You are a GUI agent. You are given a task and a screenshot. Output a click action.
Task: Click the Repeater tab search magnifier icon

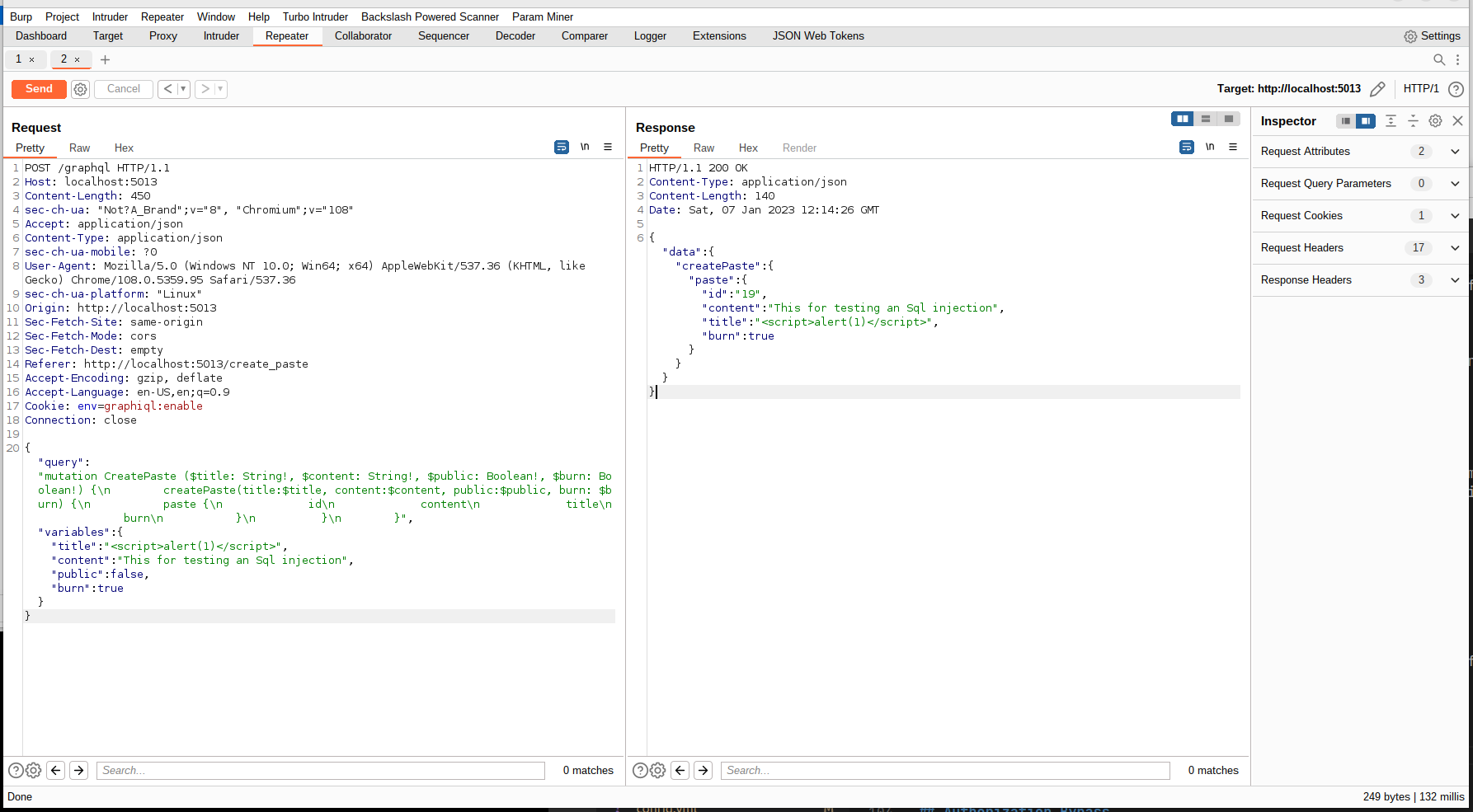point(1439,59)
